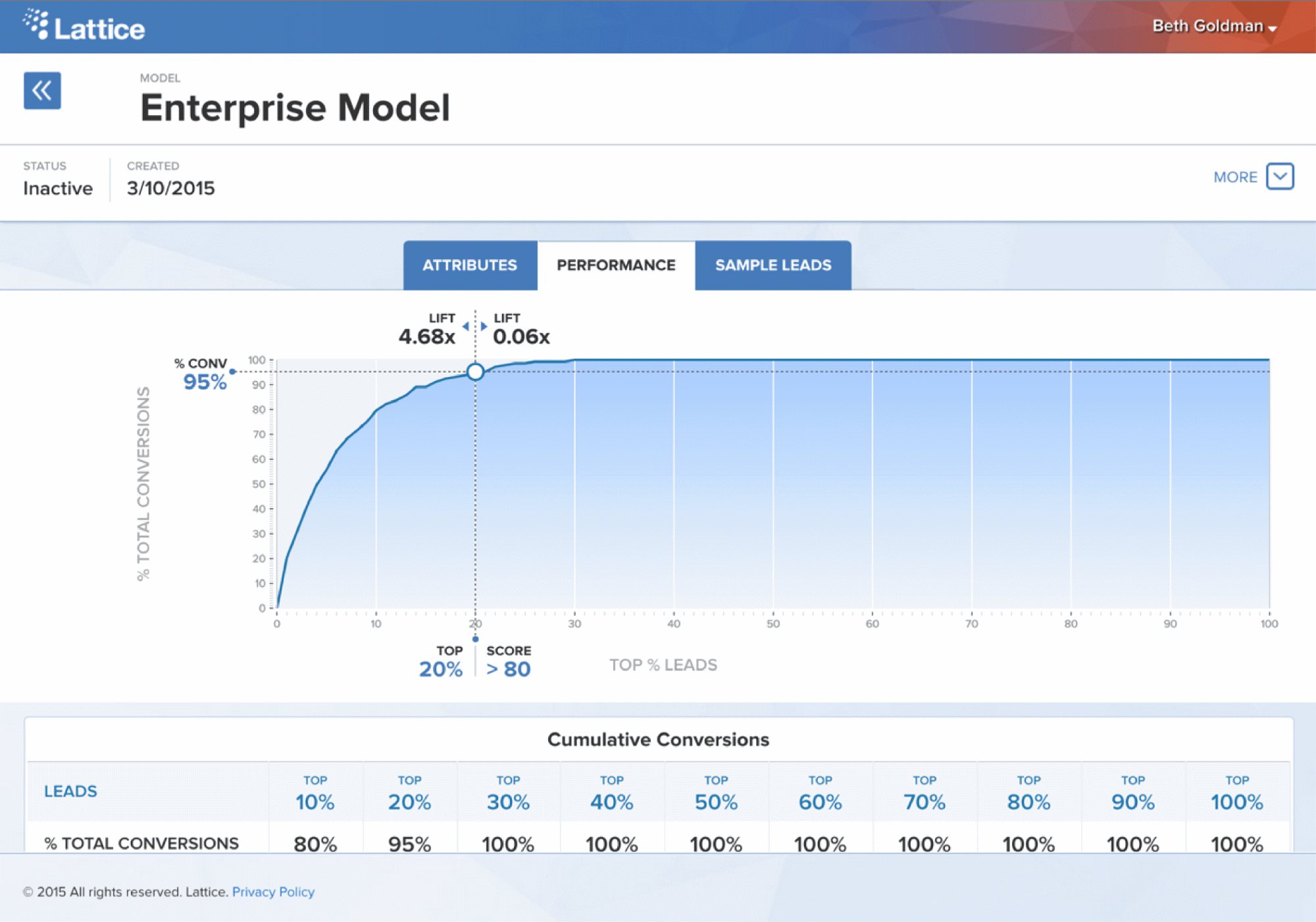Click the TOP 80% column header
The image size is (1316, 922).
click(x=1028, y=793)
